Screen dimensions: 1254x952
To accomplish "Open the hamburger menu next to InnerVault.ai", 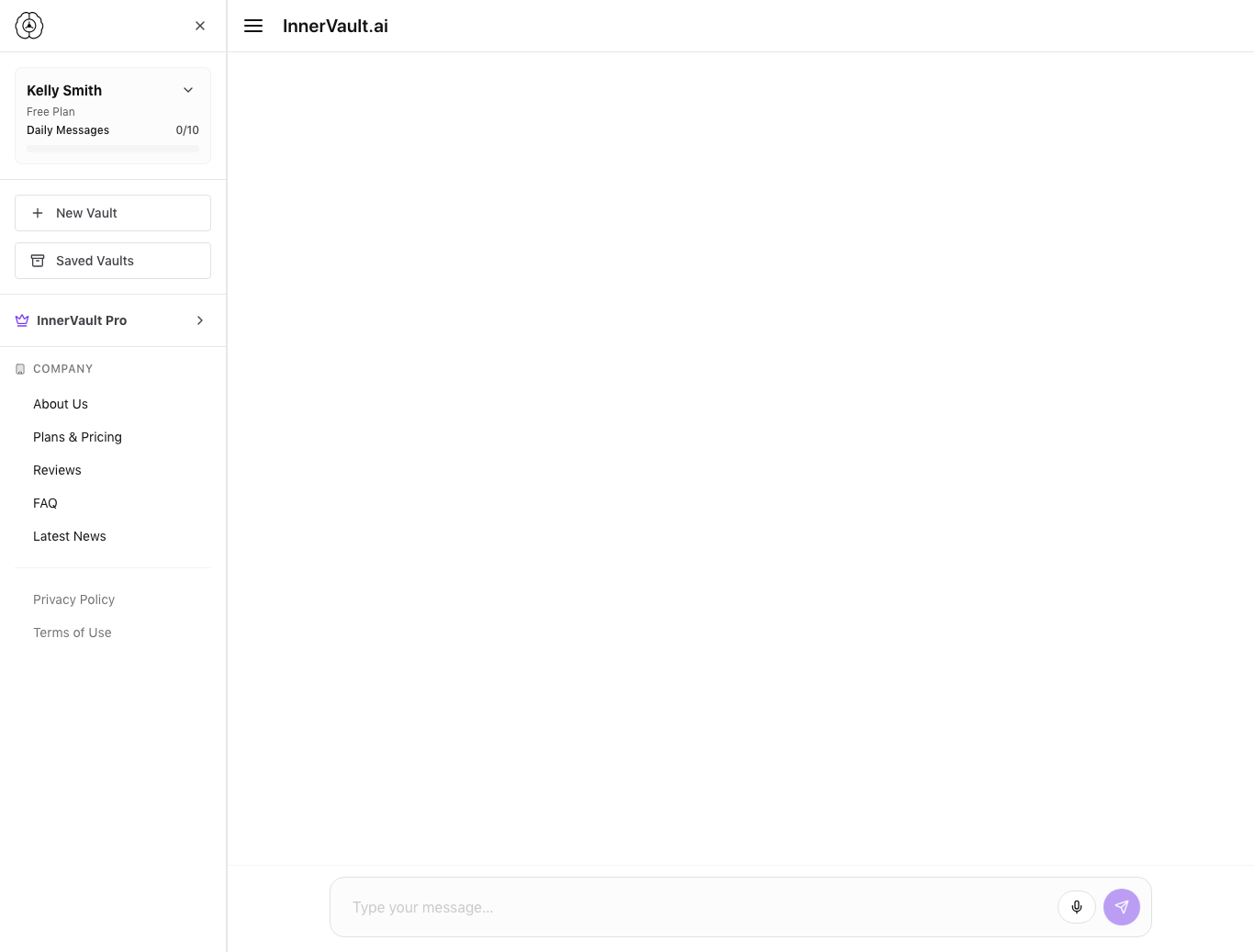I will [253, 26].
